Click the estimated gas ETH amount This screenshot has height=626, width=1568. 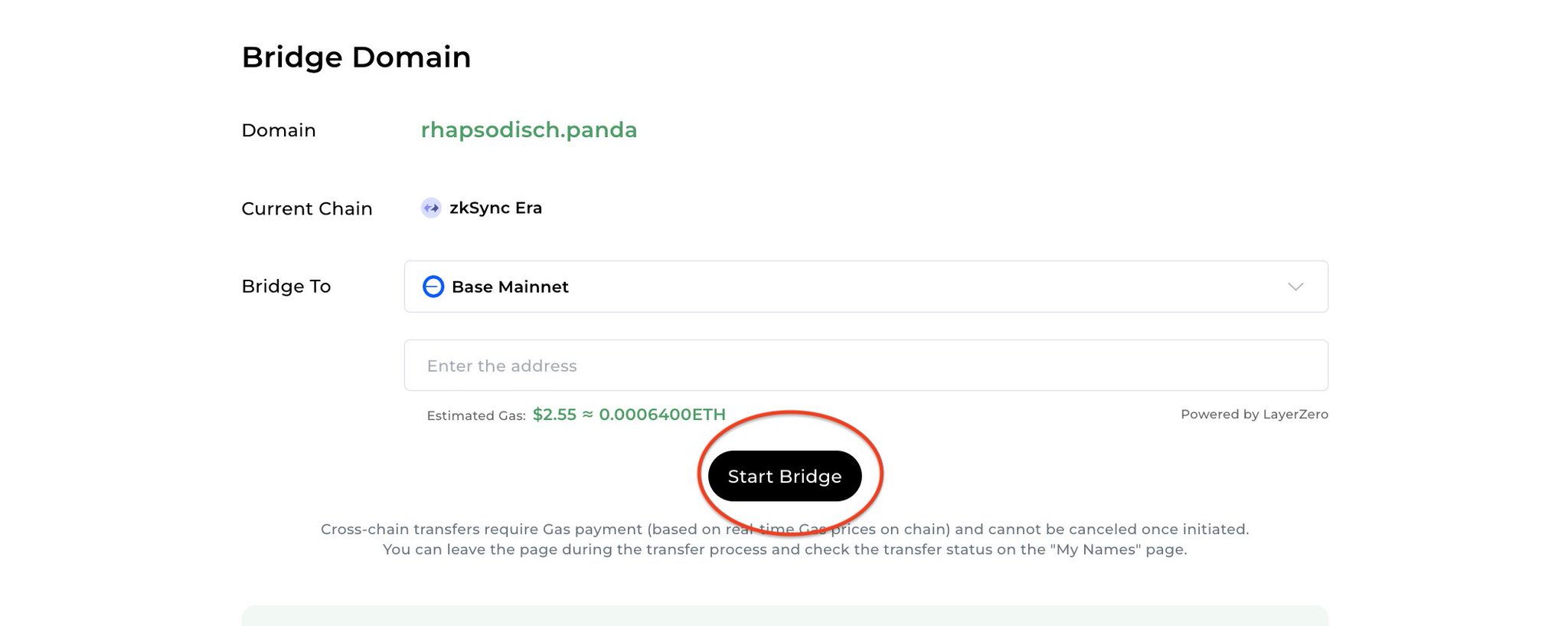pos(662,415)
